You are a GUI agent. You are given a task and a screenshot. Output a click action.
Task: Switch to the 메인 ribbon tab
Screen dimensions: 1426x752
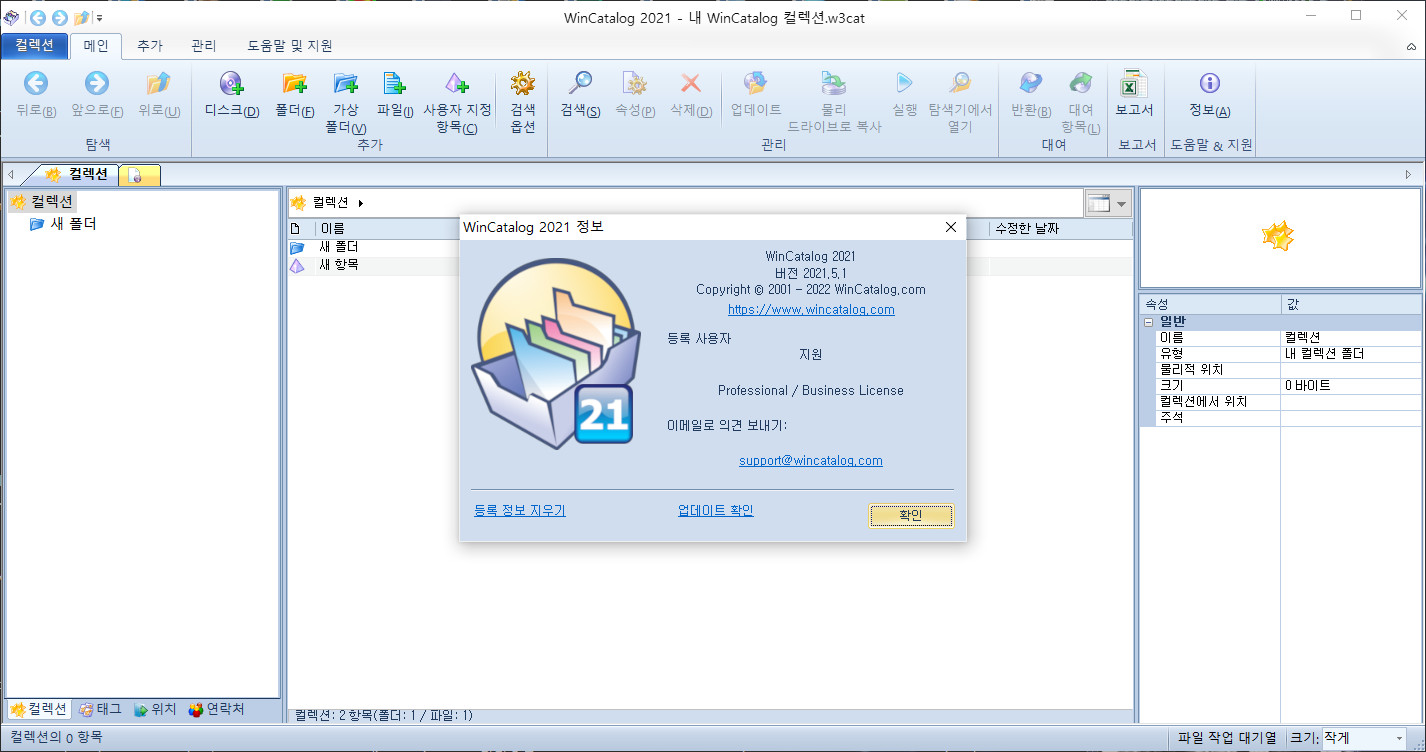(x=96, y=46)
